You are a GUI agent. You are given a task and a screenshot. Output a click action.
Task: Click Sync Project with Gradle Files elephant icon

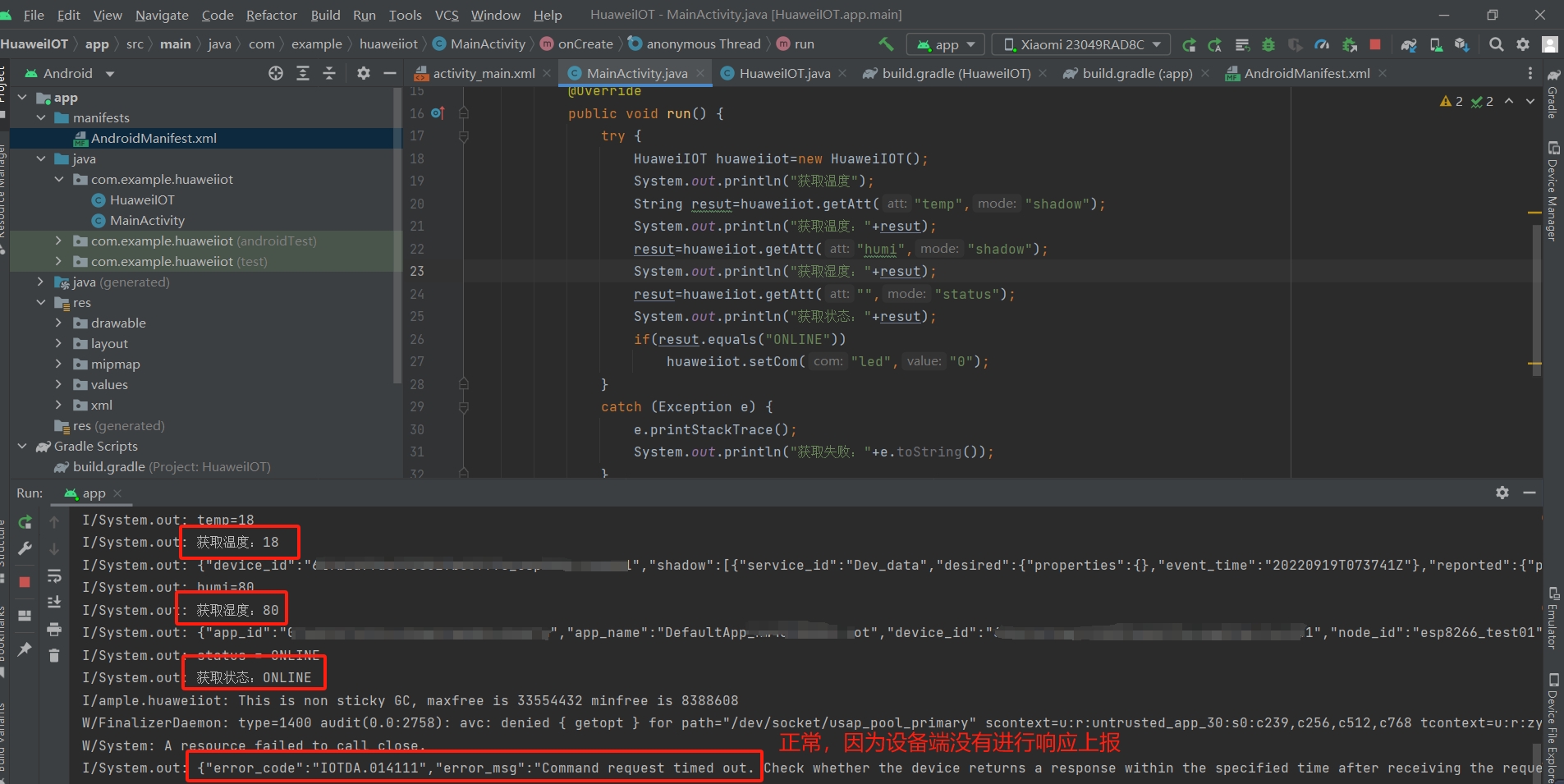[1409, 44]
